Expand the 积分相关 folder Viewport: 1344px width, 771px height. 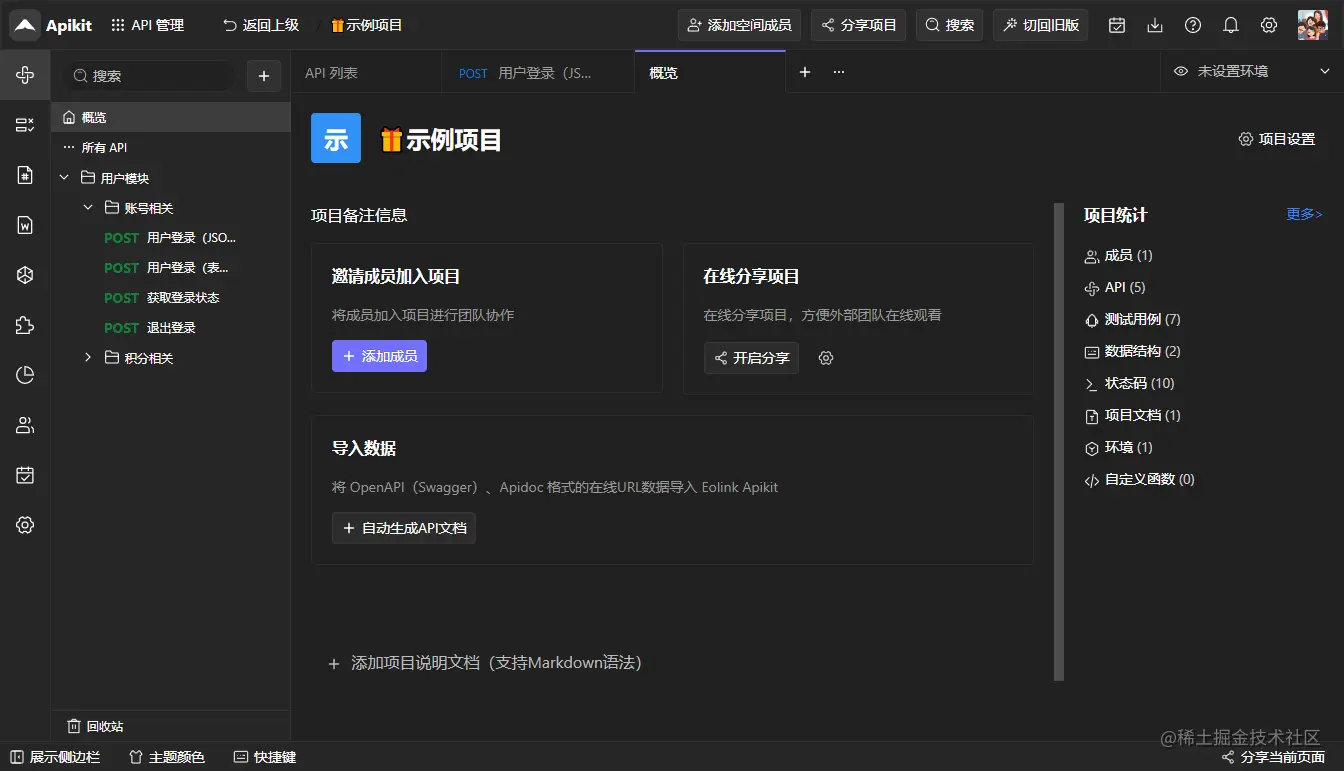[x=88, y=358]
